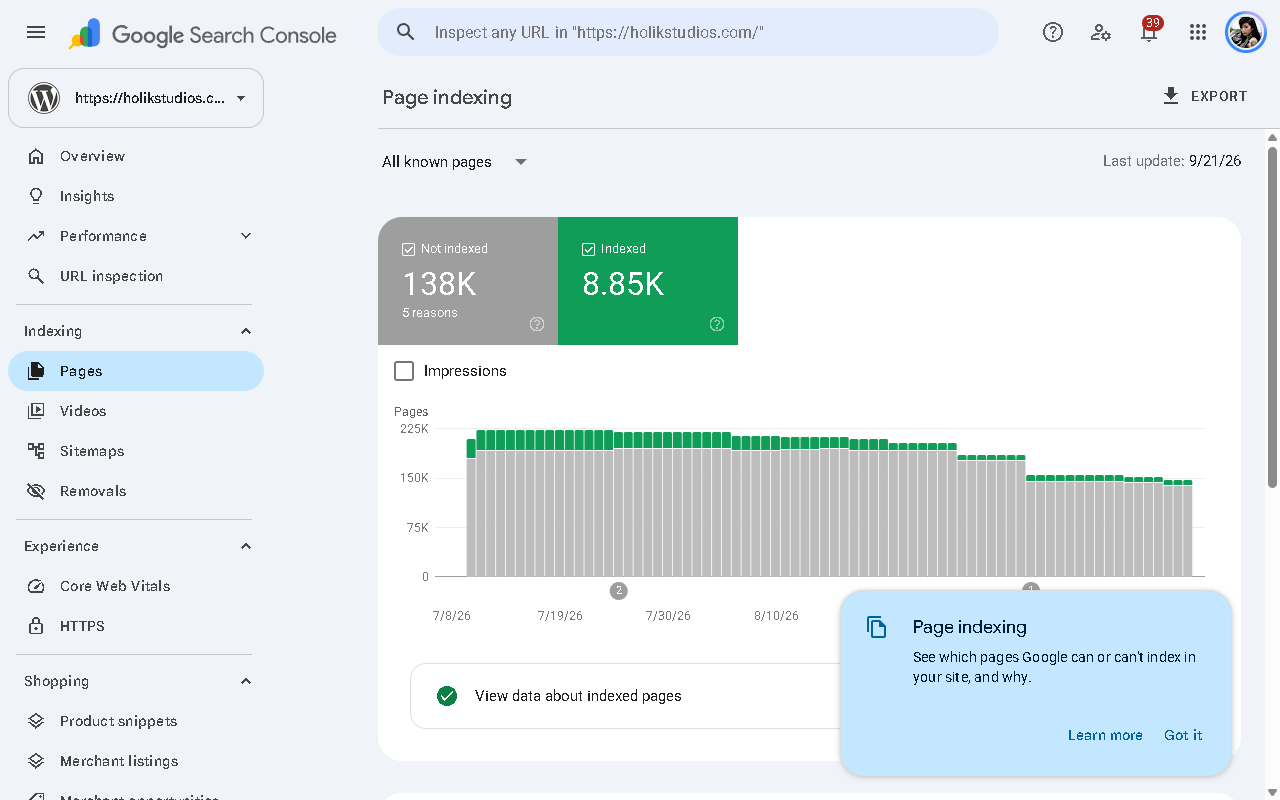Click the Insights lightbulb icon
This screenshot has height=800, width=1280.
coord(36,196)
